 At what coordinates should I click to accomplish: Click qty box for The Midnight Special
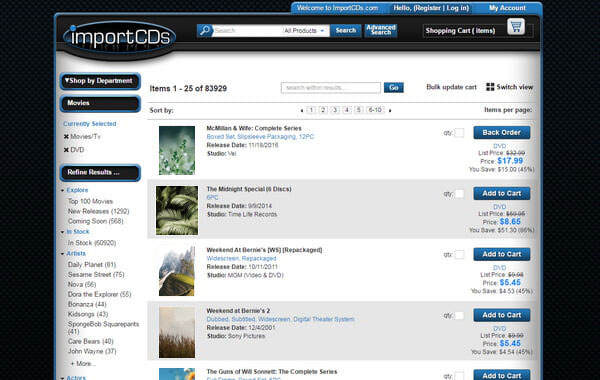click(x=459, y=194)
